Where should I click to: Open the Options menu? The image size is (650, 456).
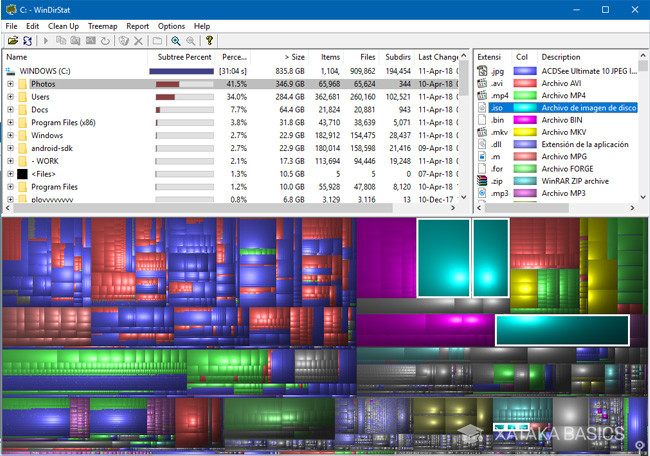click(171, 25)
